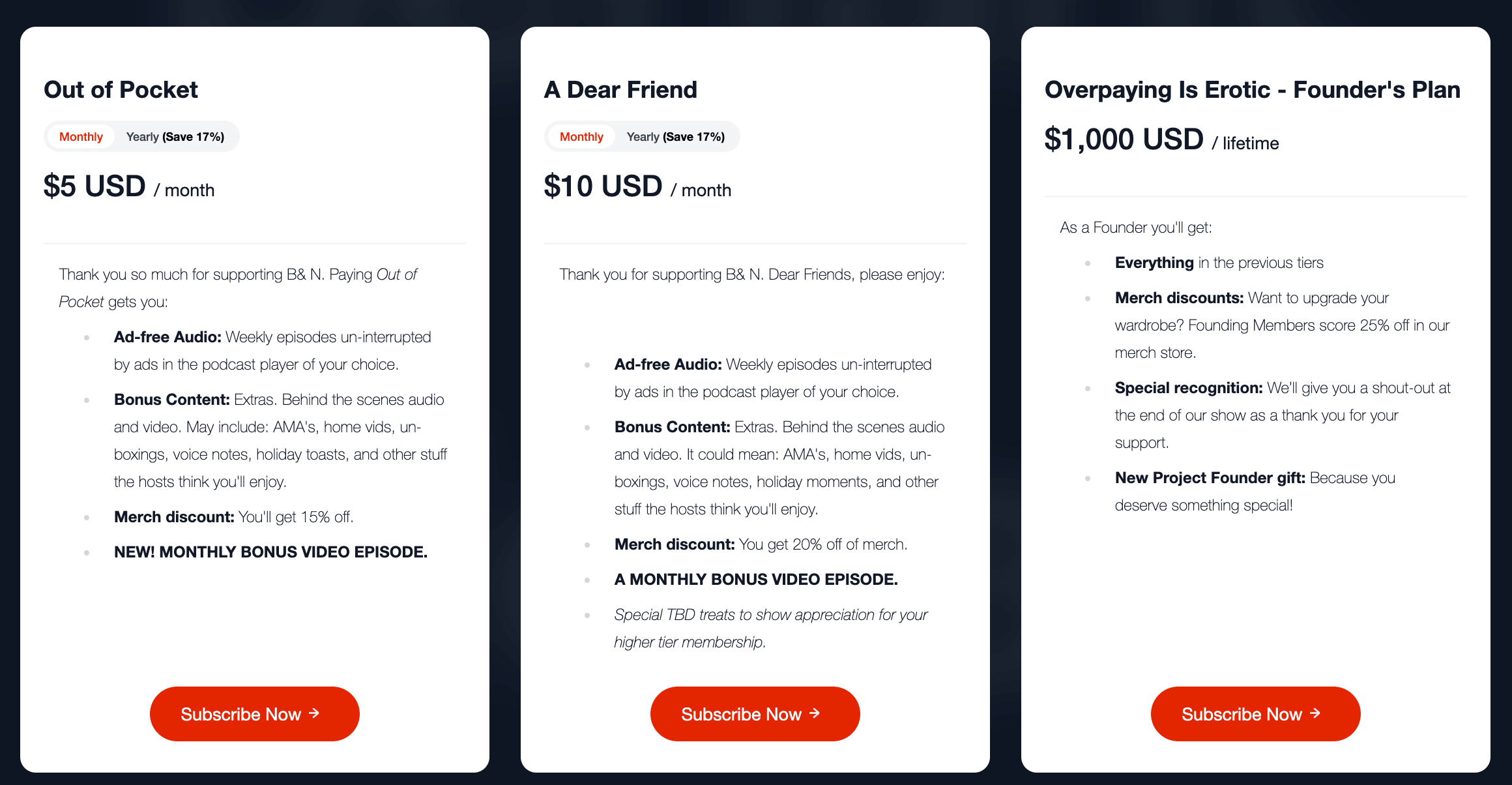Click the italic Special TBD treats line
Screen dimensions: 1512x785
770,615
